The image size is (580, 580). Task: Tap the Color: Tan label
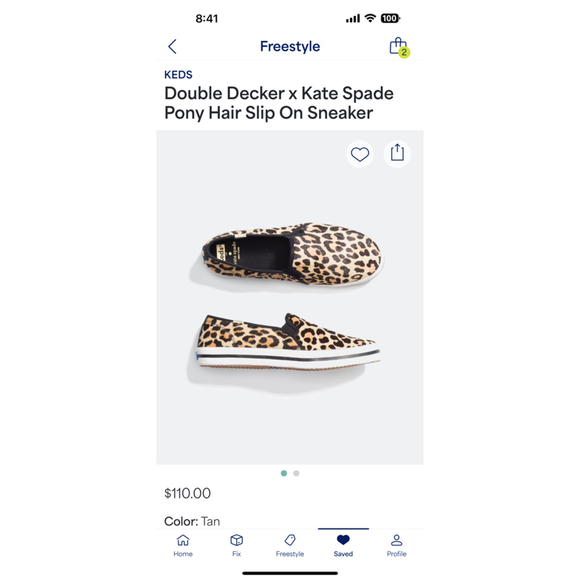192,521
